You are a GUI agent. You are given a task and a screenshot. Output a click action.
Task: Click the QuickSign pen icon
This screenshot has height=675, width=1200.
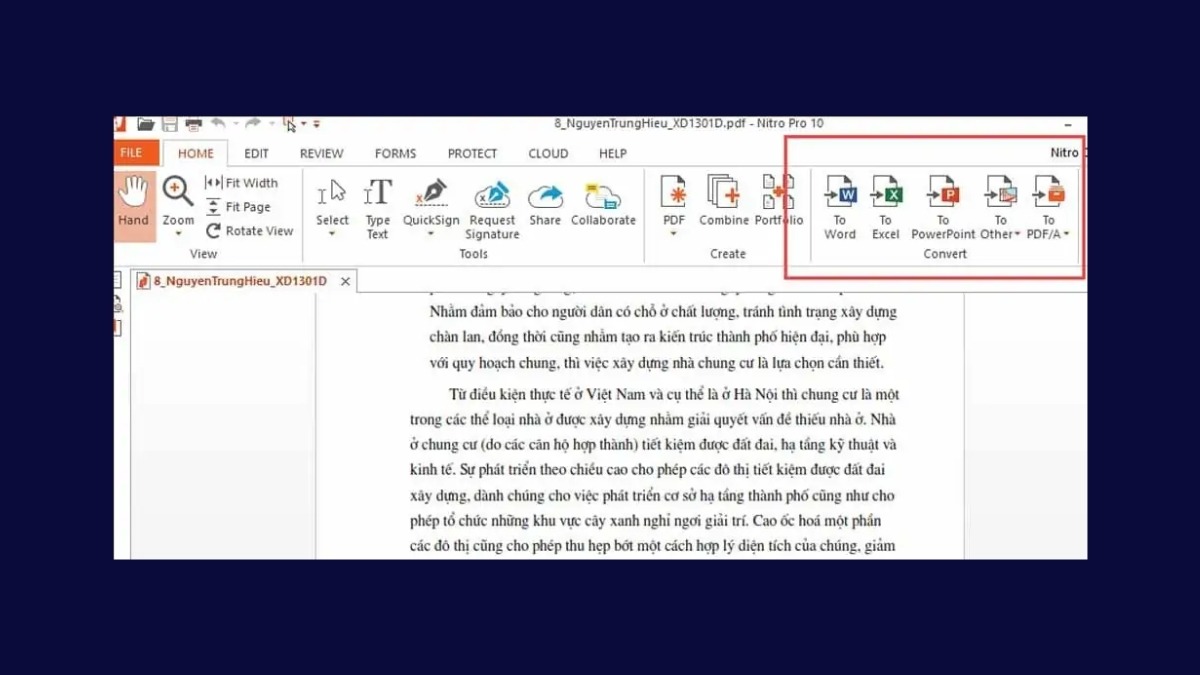[x=431, y=193]
